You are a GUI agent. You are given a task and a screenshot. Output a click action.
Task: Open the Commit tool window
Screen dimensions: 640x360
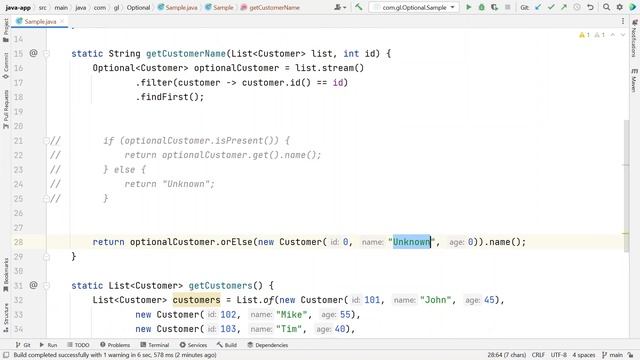click(6, 65)
